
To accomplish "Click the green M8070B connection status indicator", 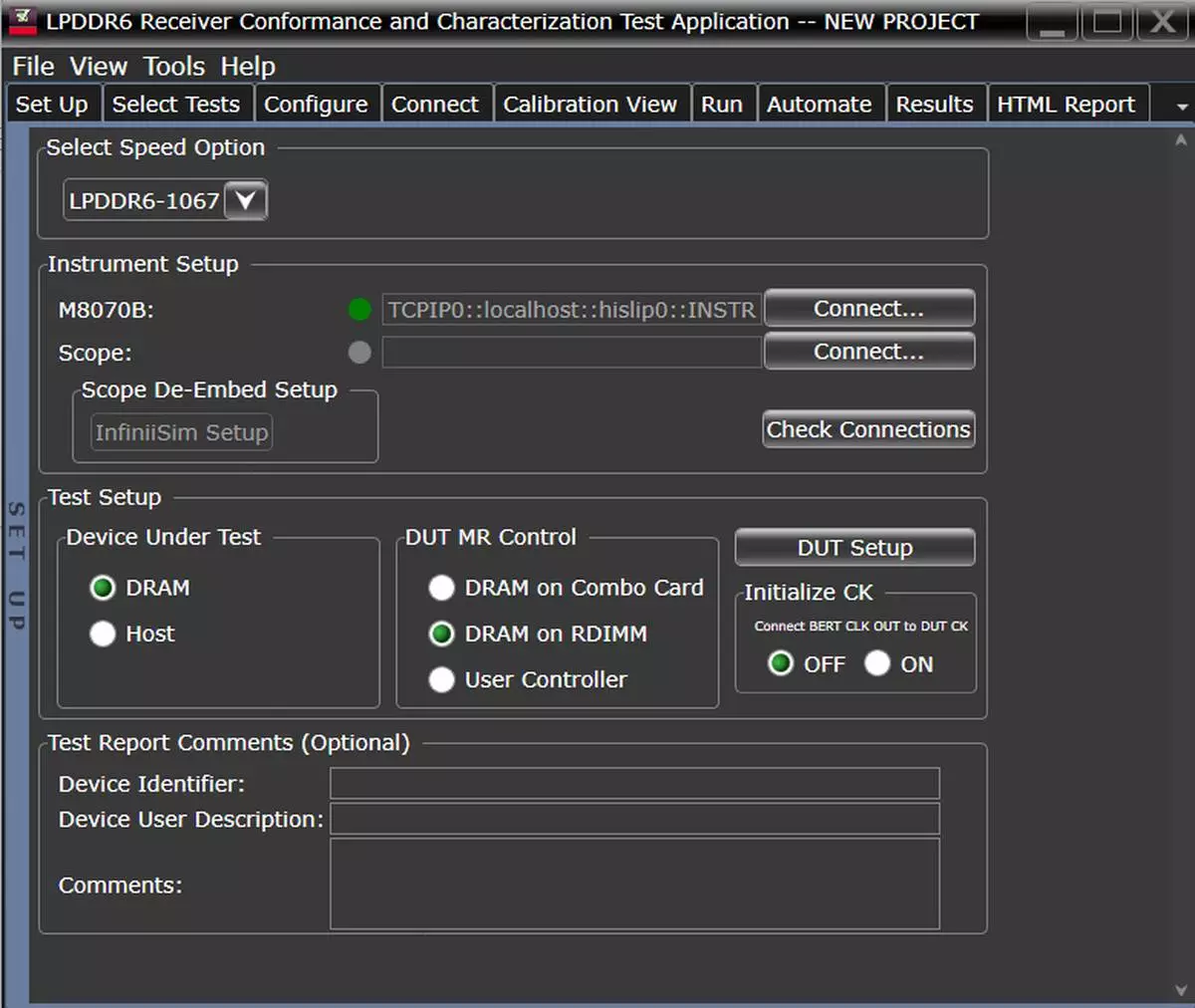I will pyautogui.click(x=359, y=310).
